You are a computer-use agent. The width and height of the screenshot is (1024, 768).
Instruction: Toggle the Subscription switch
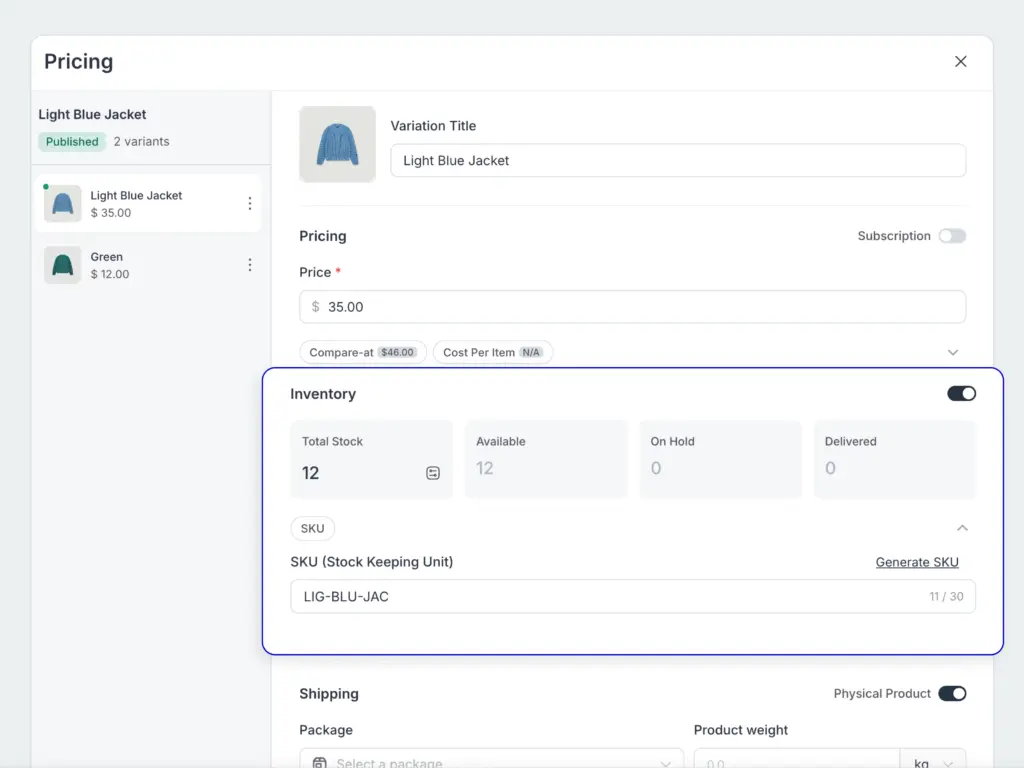tap(952, 236)
